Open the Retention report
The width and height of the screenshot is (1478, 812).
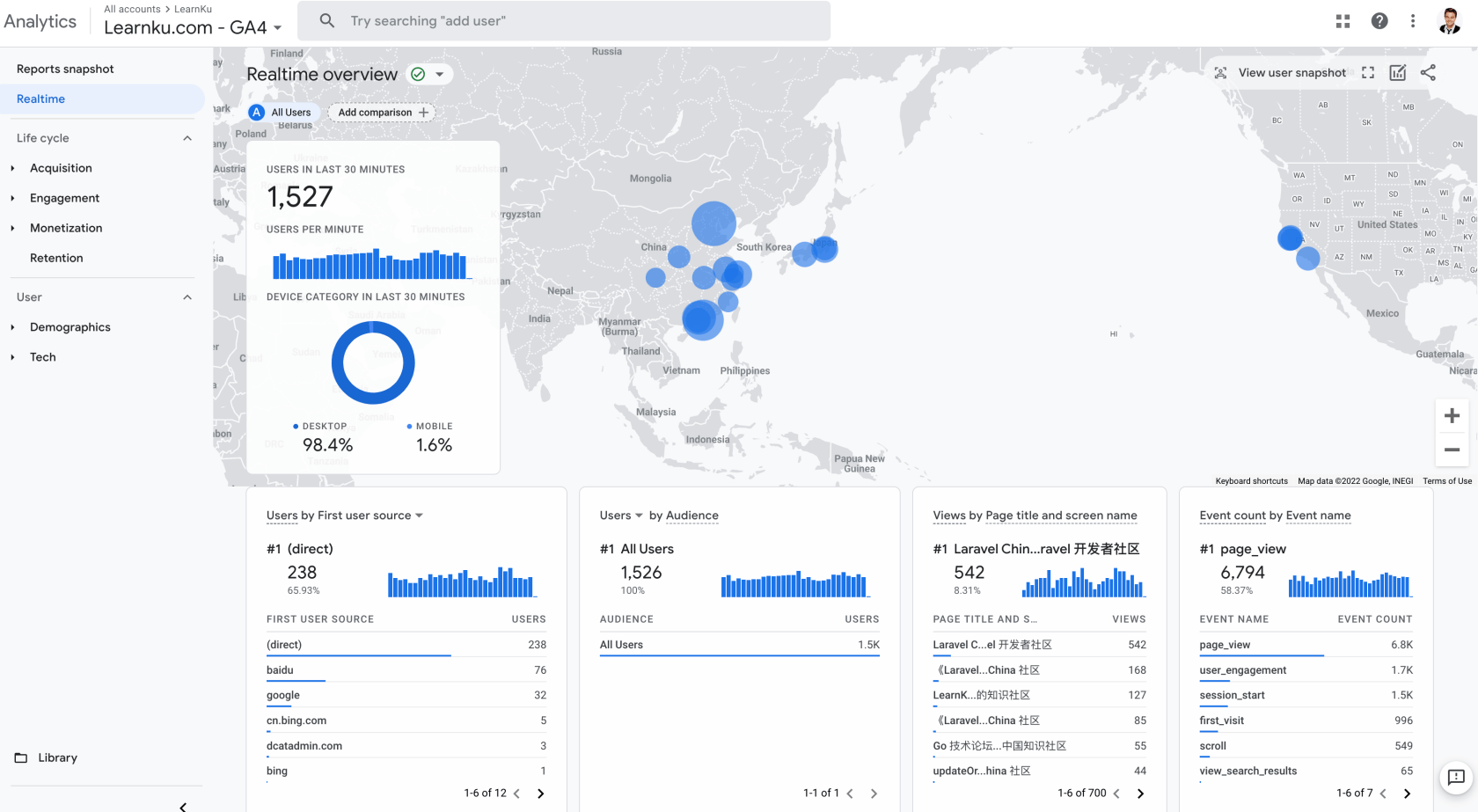coord(56,258)
